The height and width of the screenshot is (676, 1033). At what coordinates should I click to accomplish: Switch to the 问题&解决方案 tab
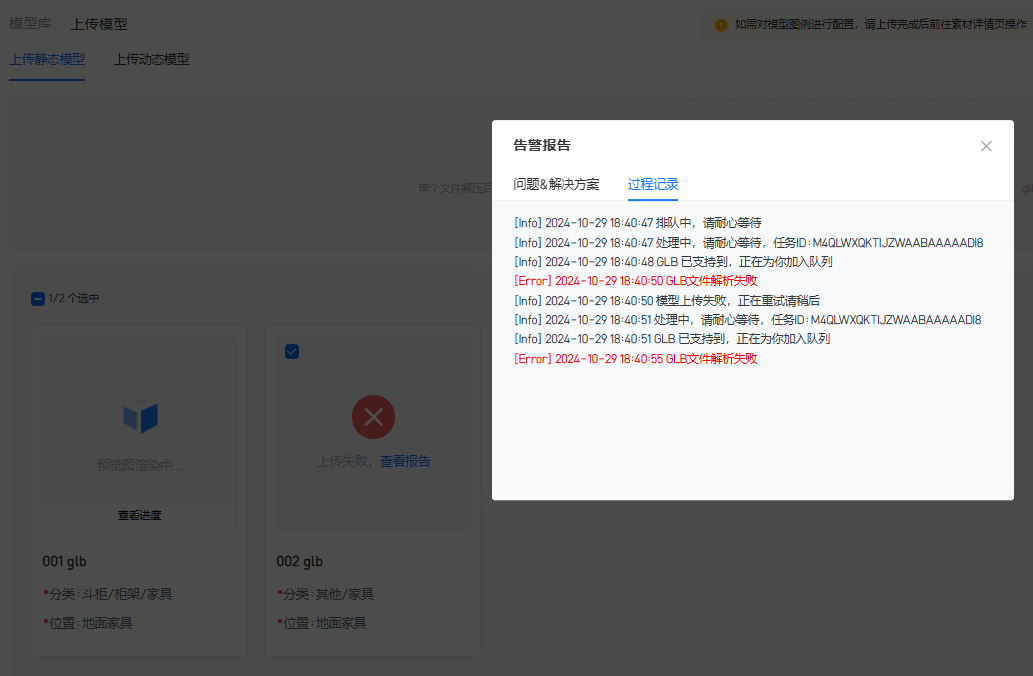(556, 184)
